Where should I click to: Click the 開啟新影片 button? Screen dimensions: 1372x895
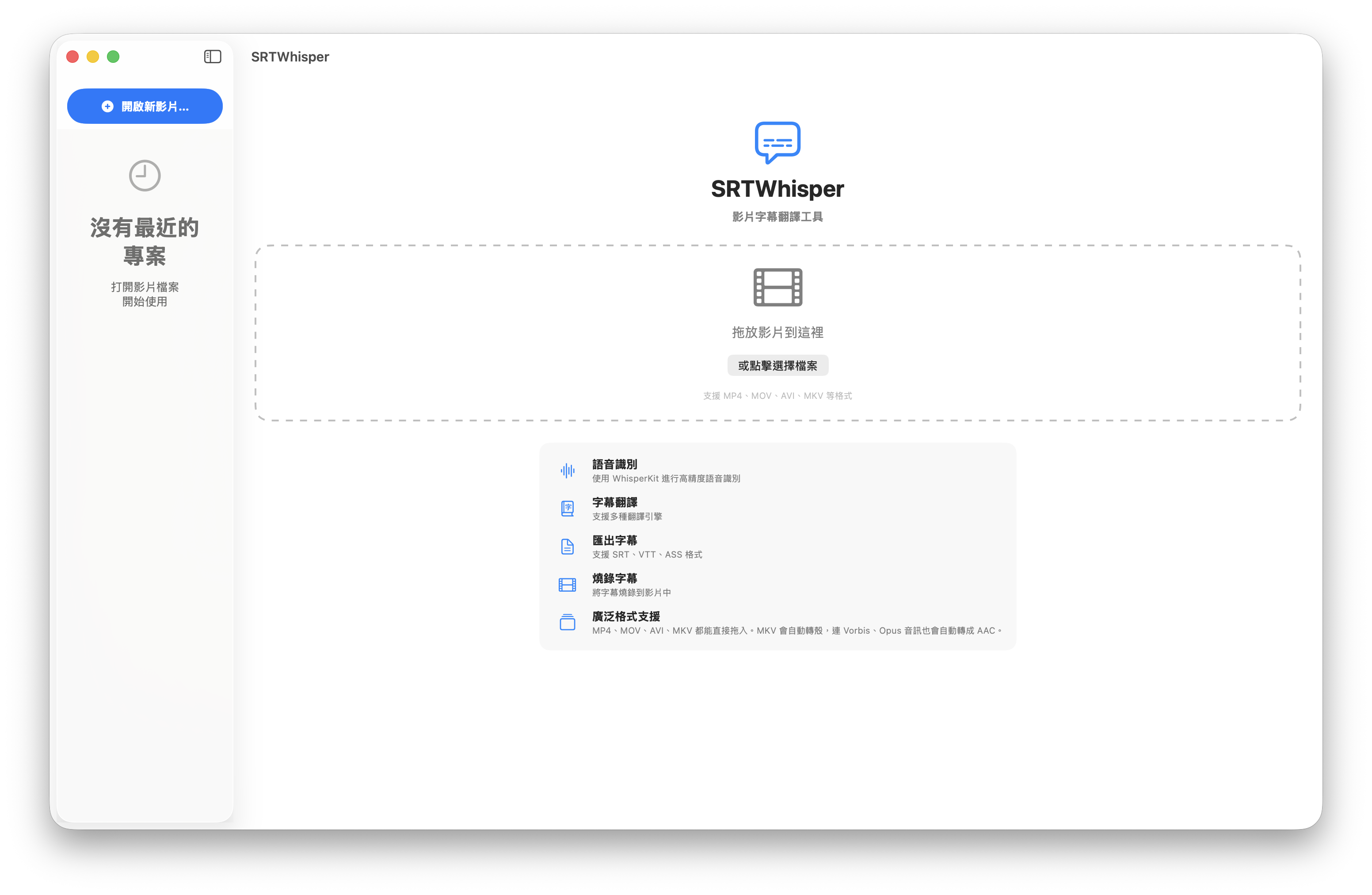click(x=145, y=106)
